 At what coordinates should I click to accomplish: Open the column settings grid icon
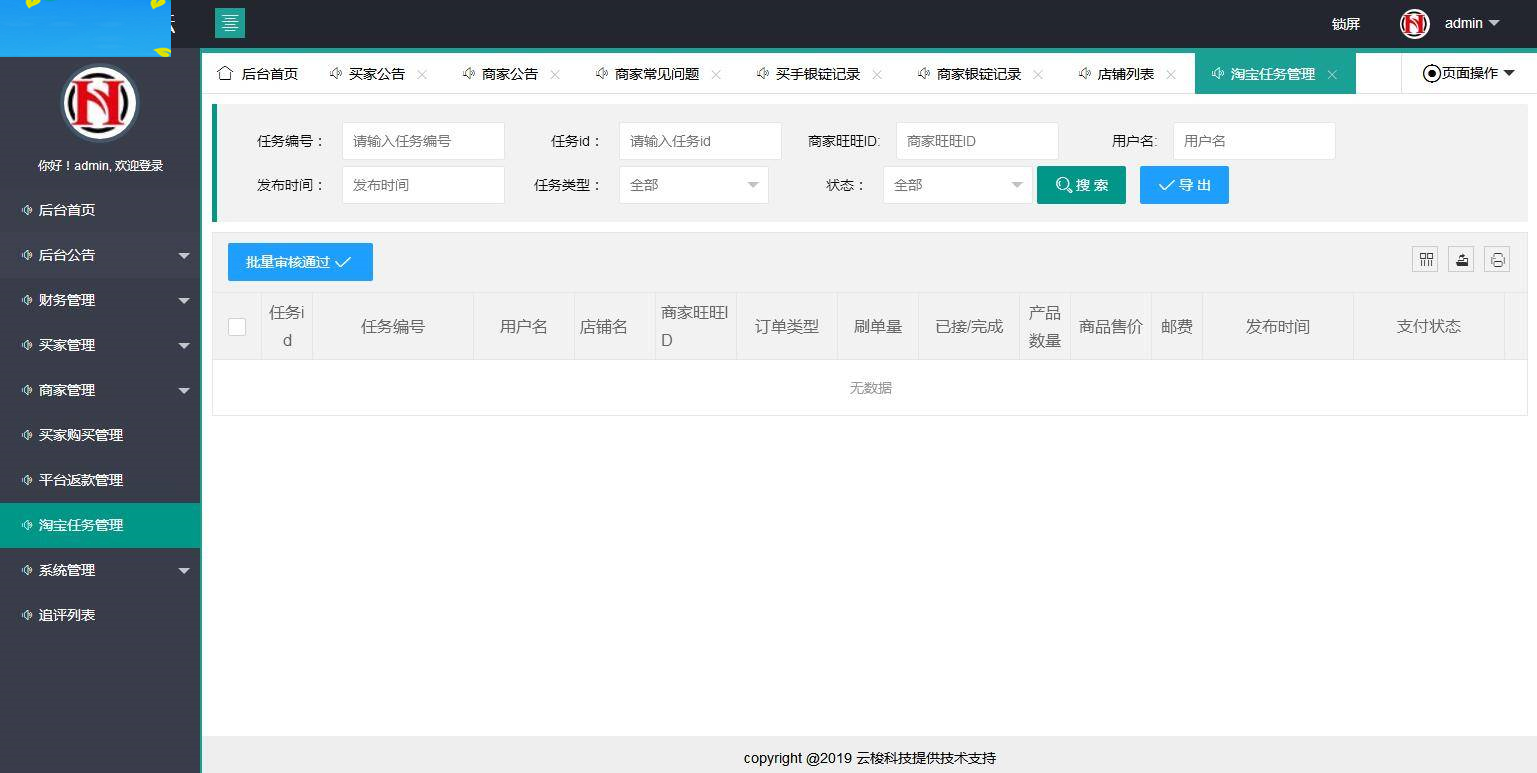pyautogui.click(x=1425, y=259)
